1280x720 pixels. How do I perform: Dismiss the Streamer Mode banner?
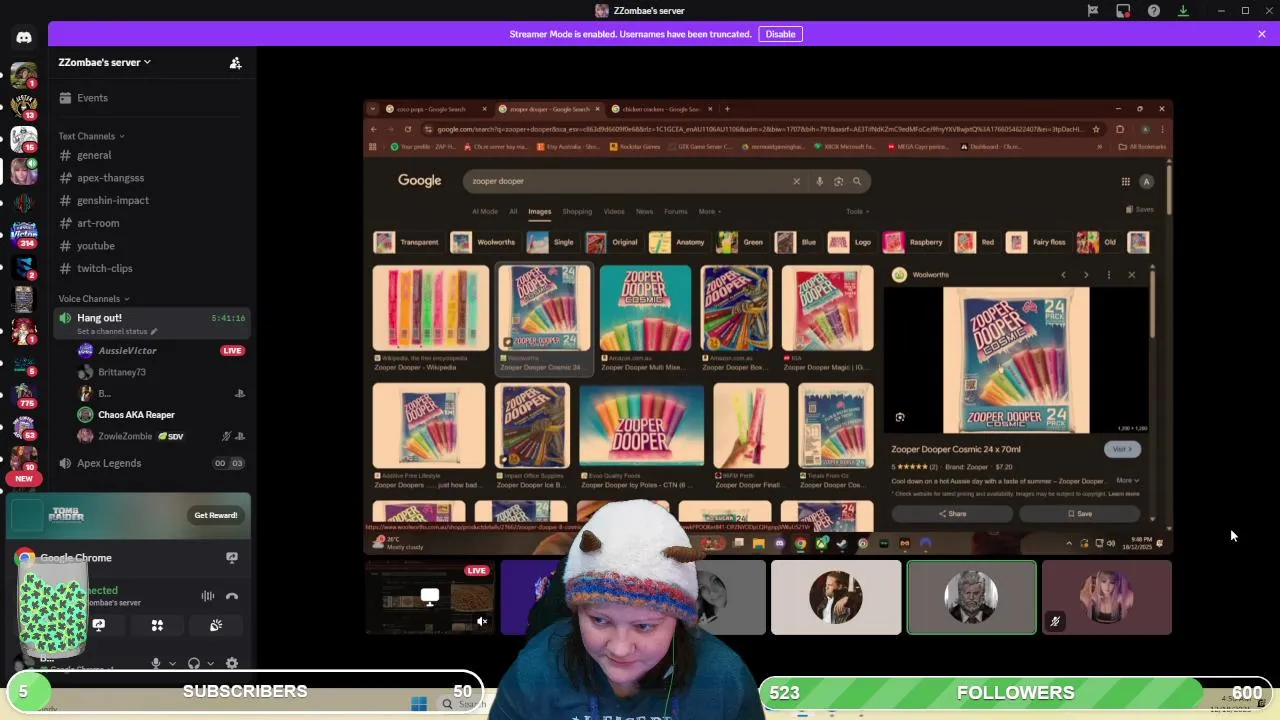[1262, 34]
